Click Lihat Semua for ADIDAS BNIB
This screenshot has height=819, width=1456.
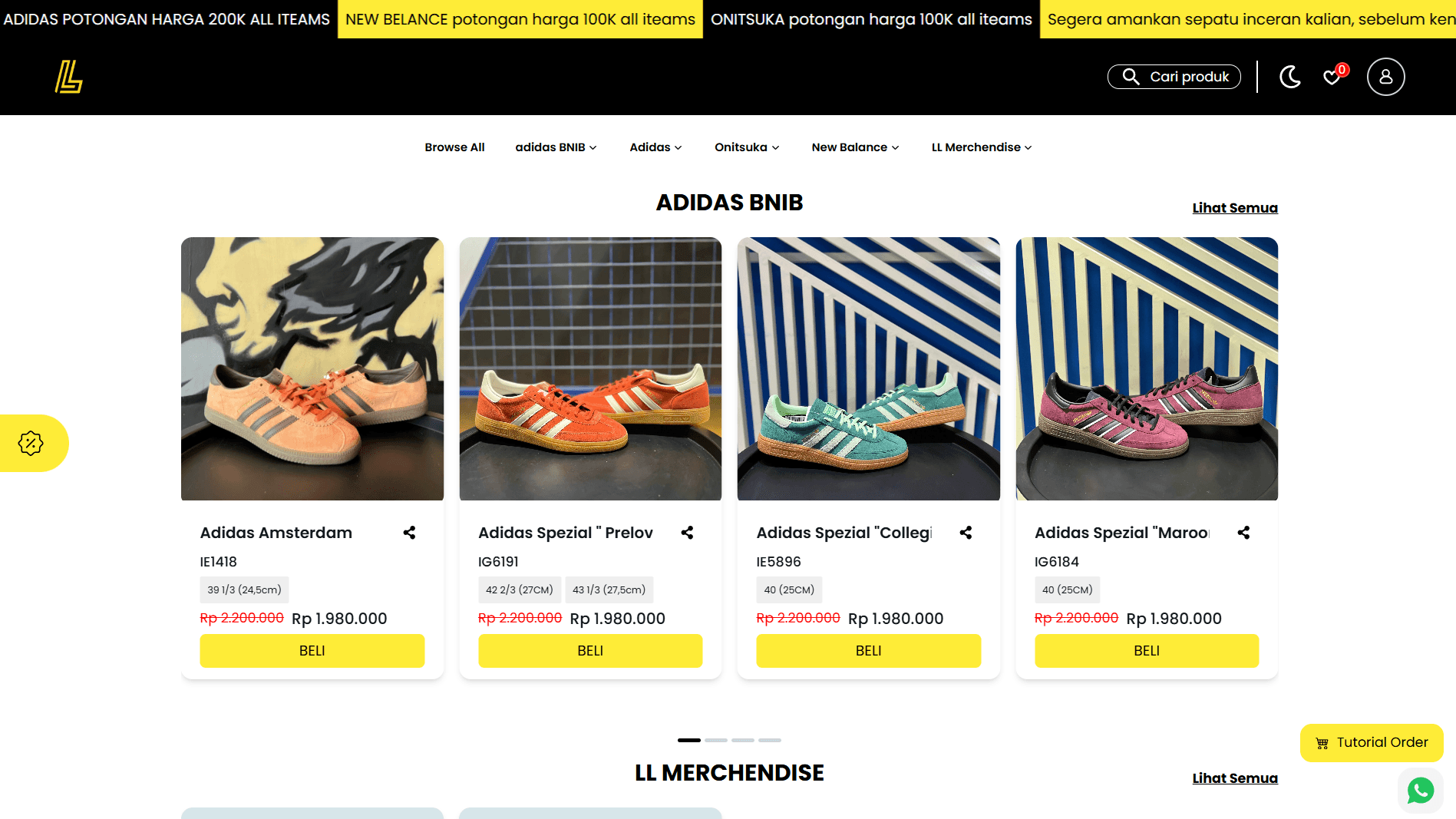coord(1234,208)
